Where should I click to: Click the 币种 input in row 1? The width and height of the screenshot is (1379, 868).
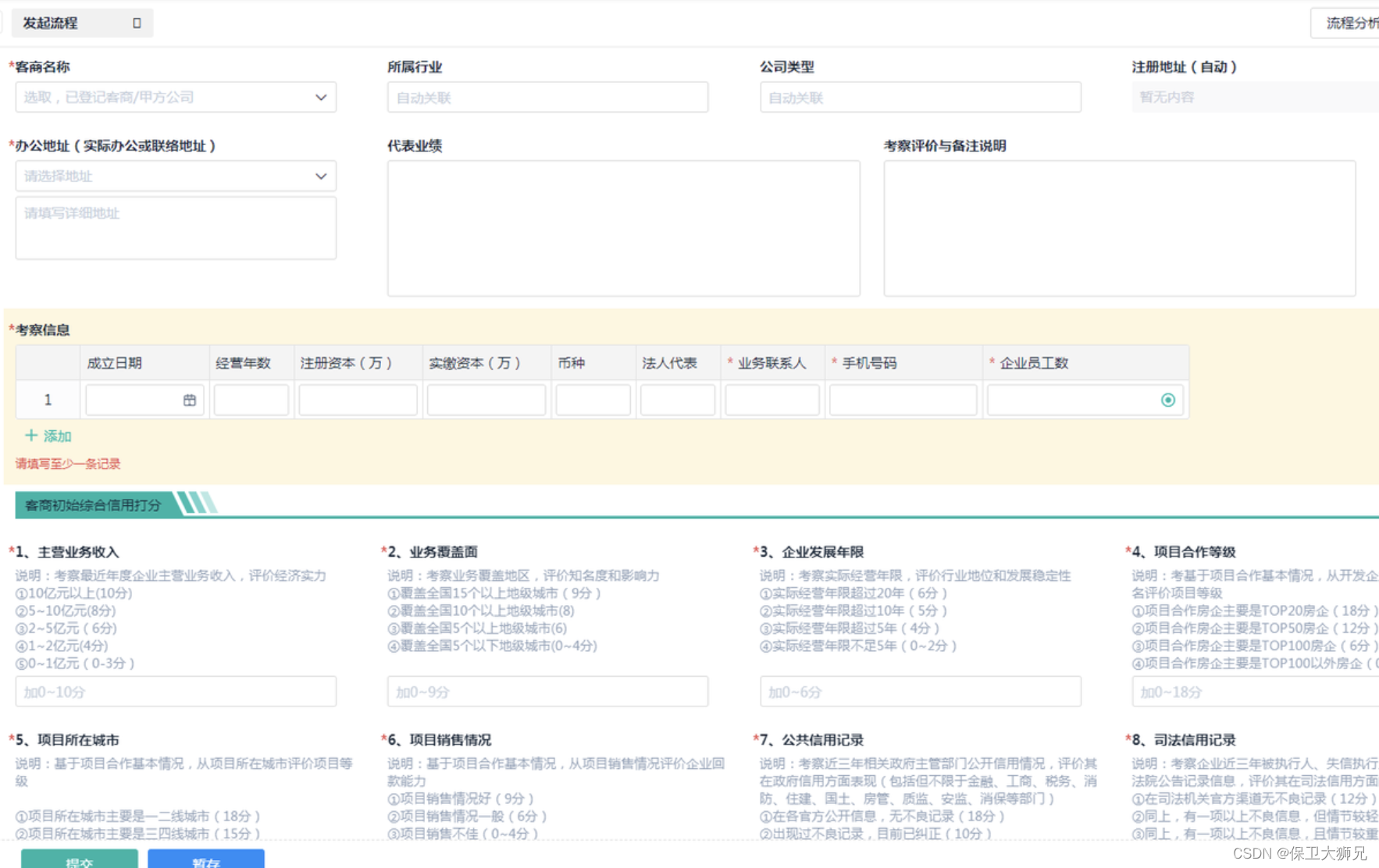593,400
